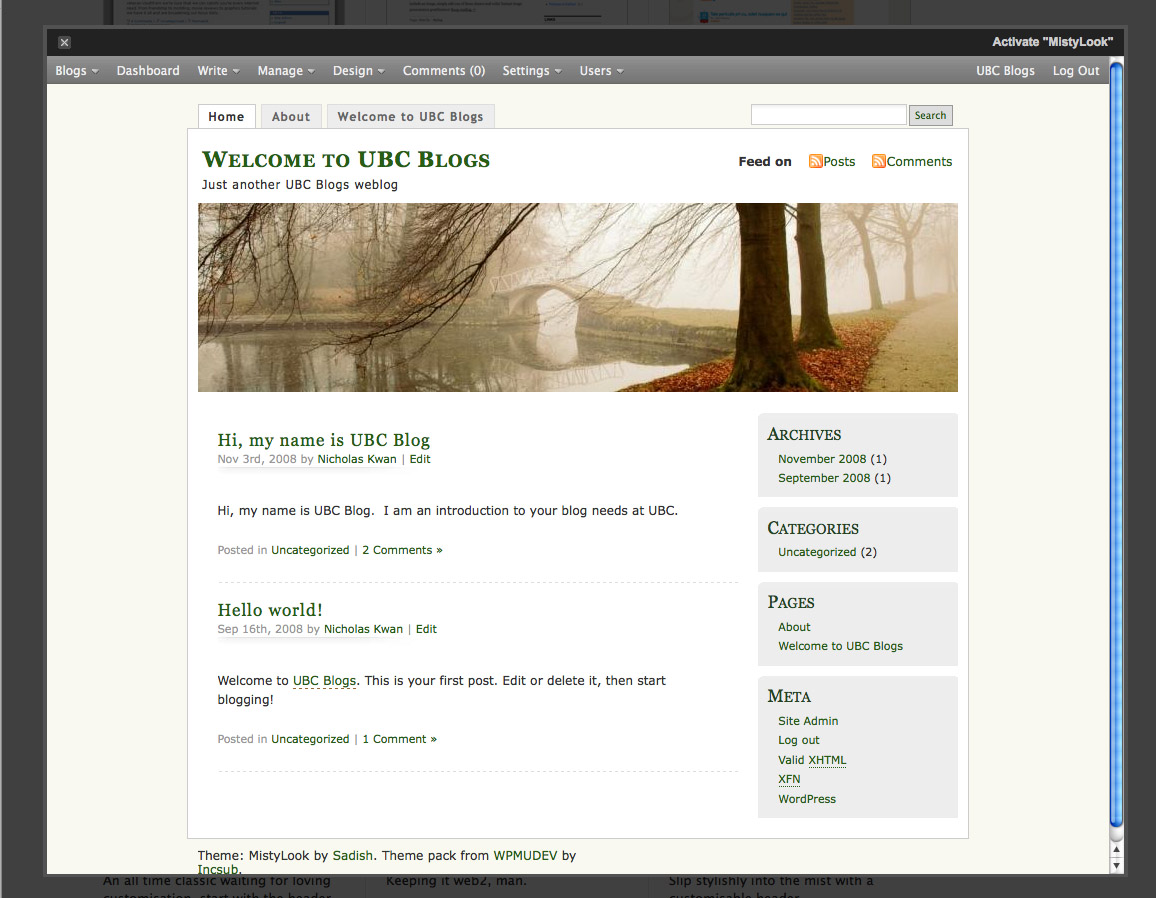Open About in Pages sidebar
The height and width of the screenshot is (898, 1156).
pyautogui.click(x=794, y=627)
